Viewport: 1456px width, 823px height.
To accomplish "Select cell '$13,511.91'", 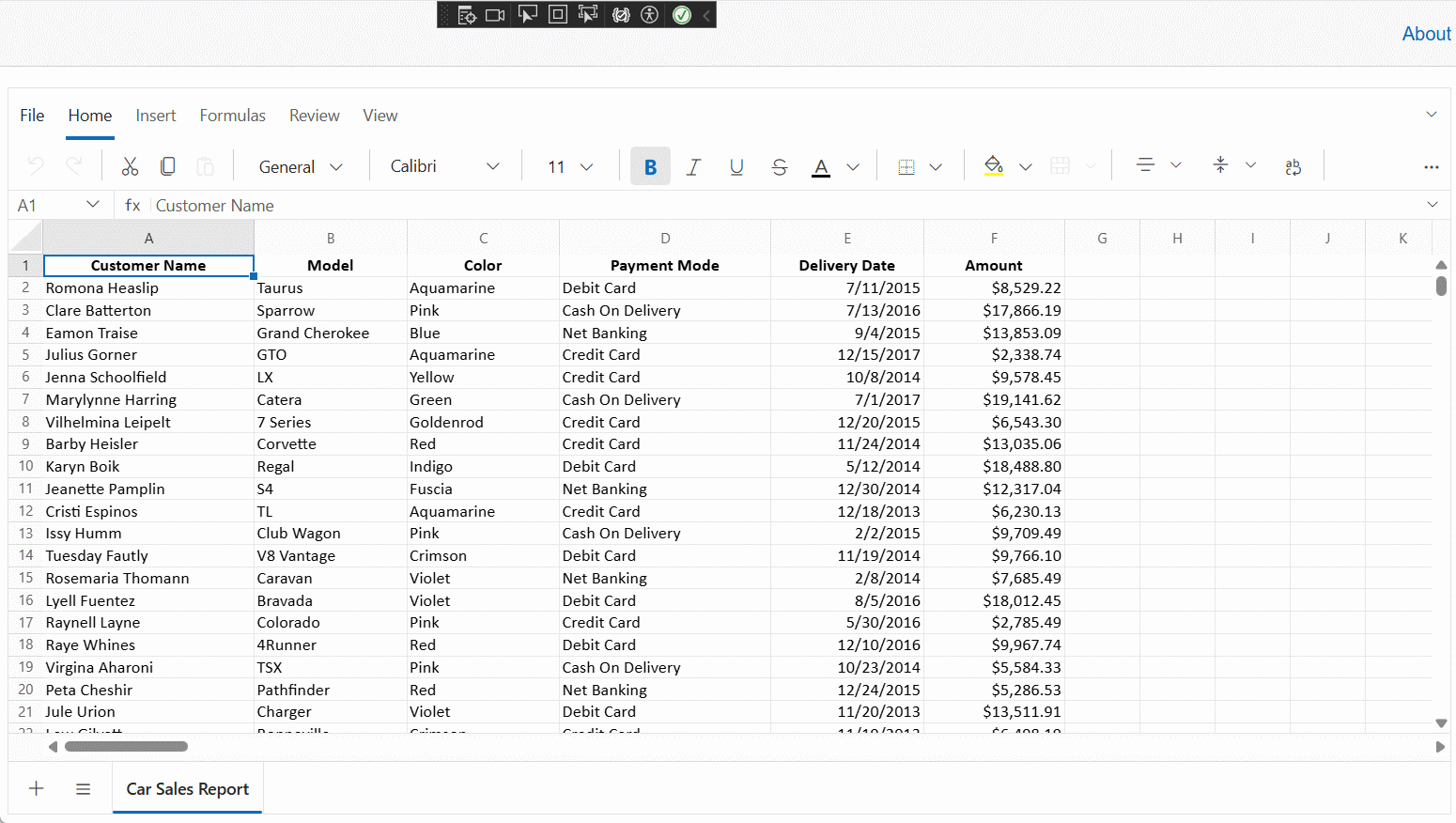I will 994,711.
